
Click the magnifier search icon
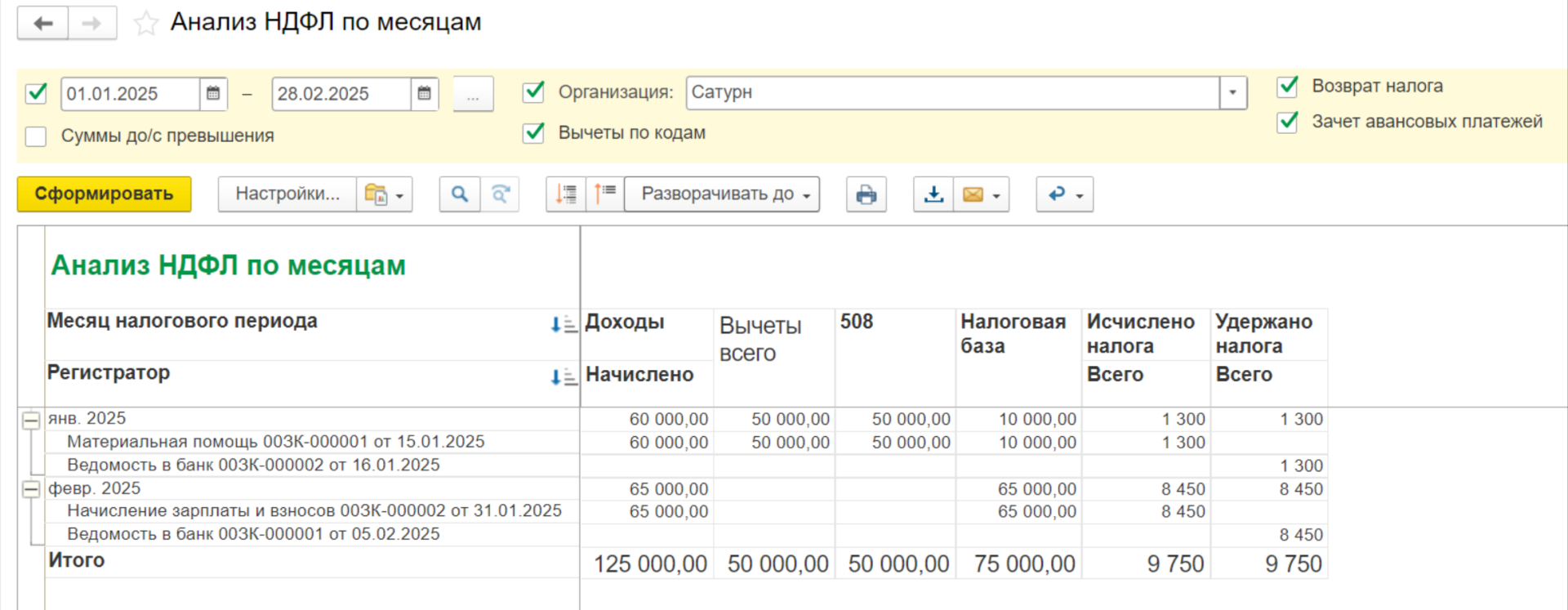click(x=460, y=194)
